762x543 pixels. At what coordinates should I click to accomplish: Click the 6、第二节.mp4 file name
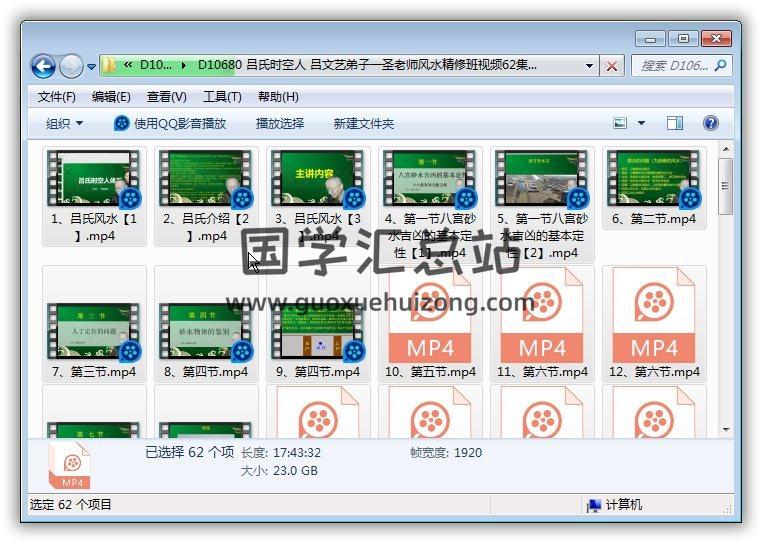coord(654,219)
